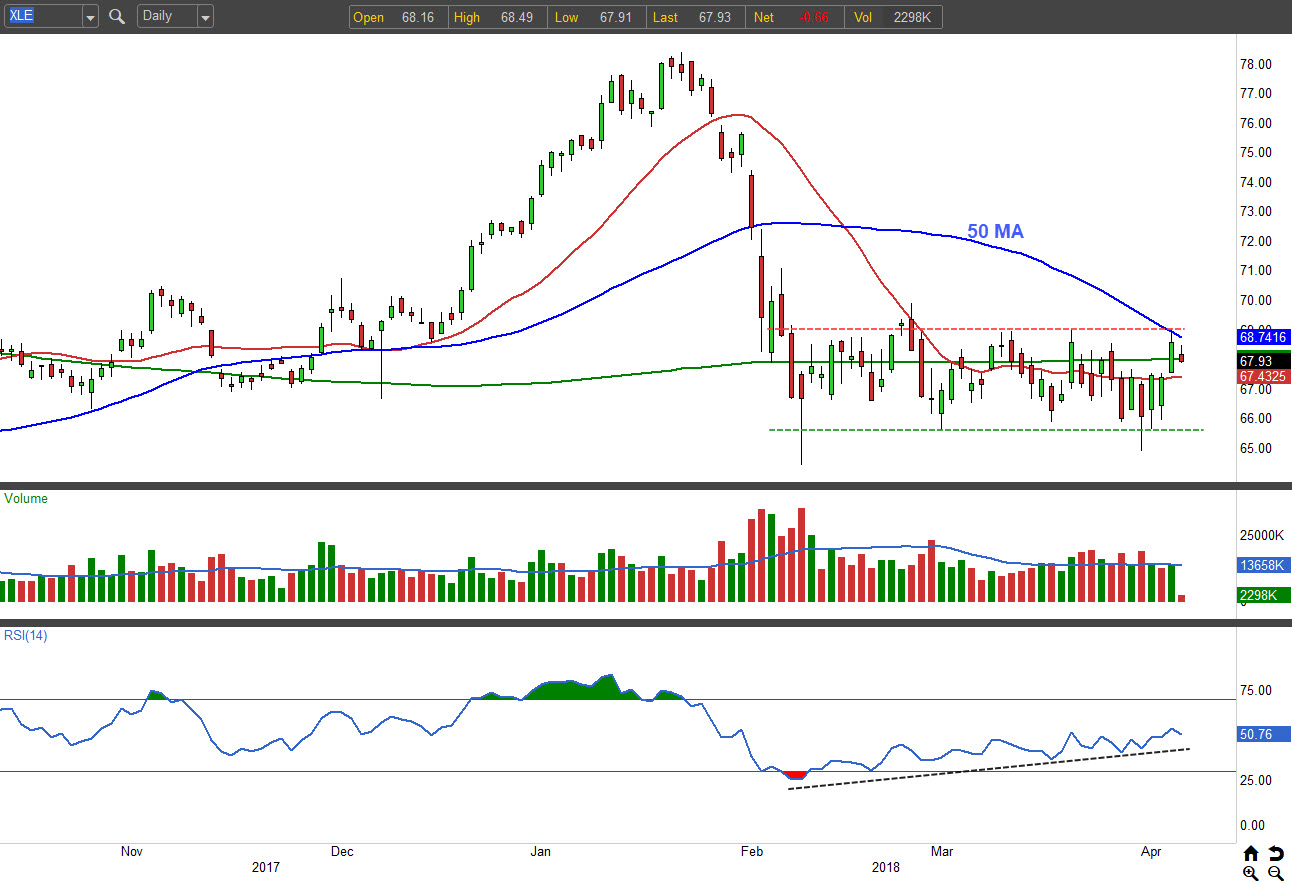Click the home icon to reset chart
The width and height of the screenshot is (1292, 883).
click(x=1251, y=853)
